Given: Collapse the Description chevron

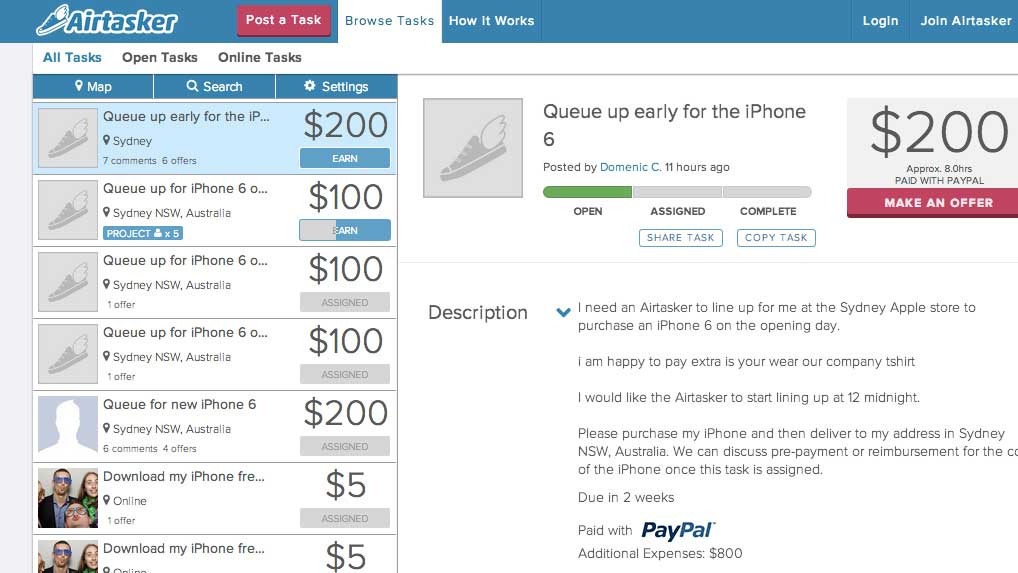Looking at the screenshot, I should 564,312.
